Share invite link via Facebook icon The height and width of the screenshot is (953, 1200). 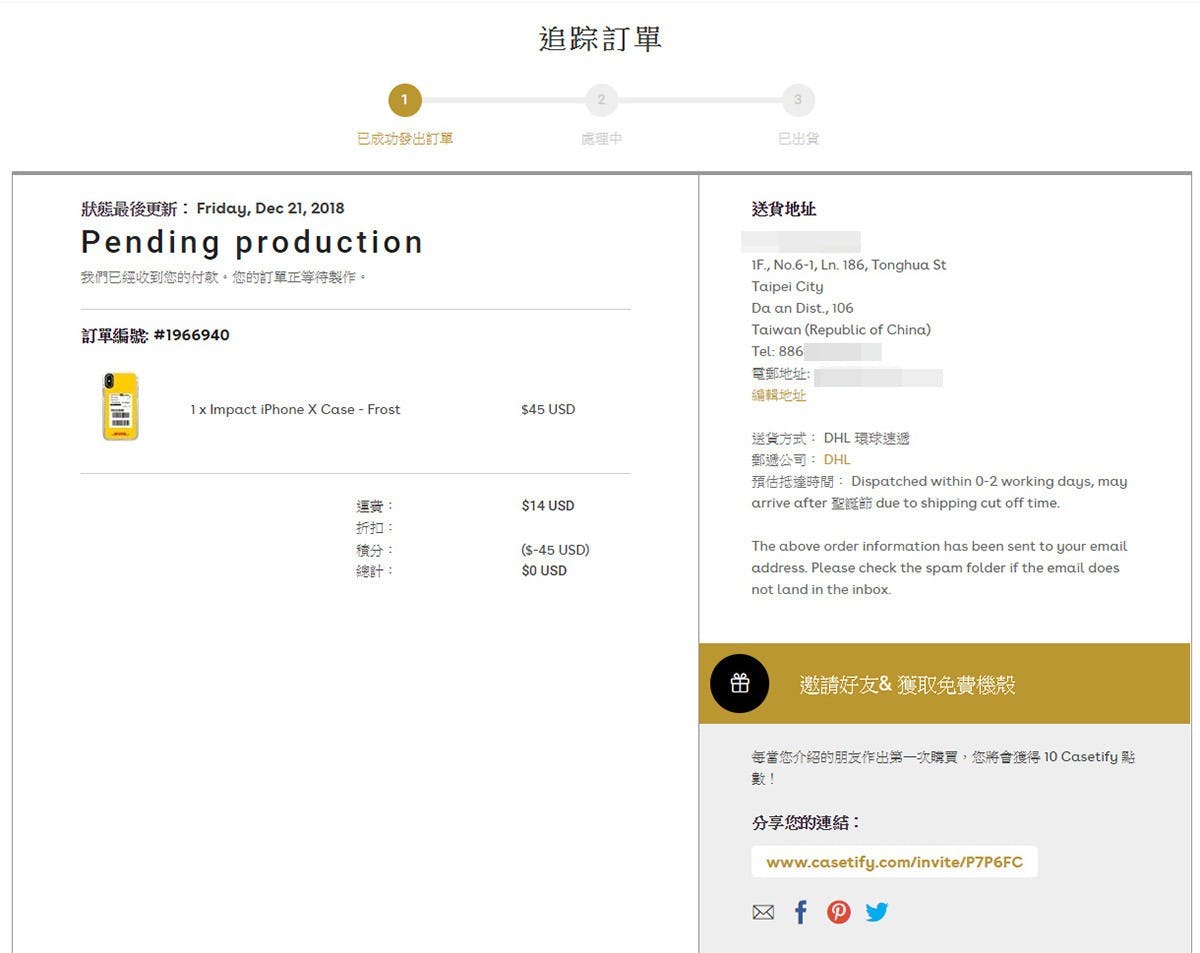click(800, 912)
